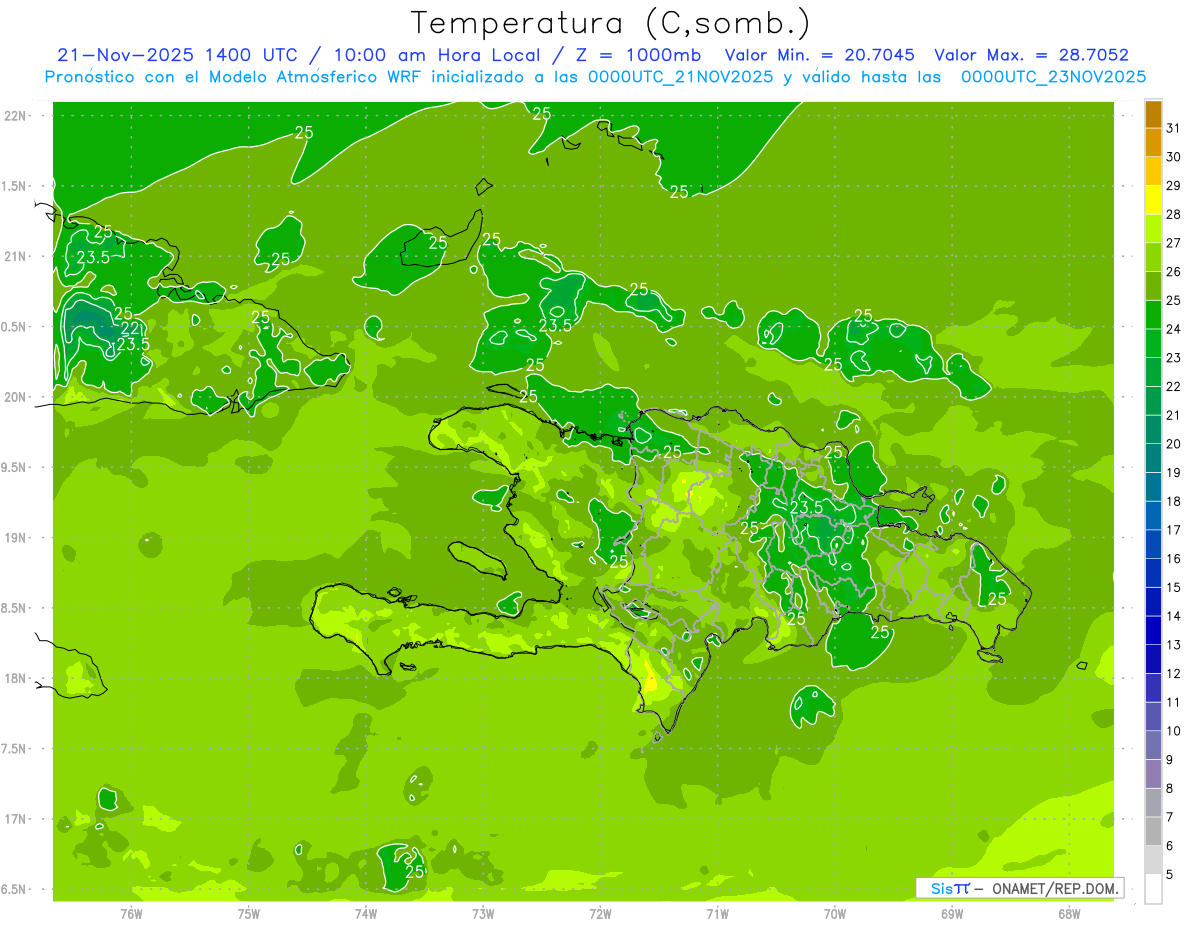Image resolution: width=1200 pixels, height=927 pixels.
Task: Click the "18N" latitude axis label
Action: click(x=15, y=679)
